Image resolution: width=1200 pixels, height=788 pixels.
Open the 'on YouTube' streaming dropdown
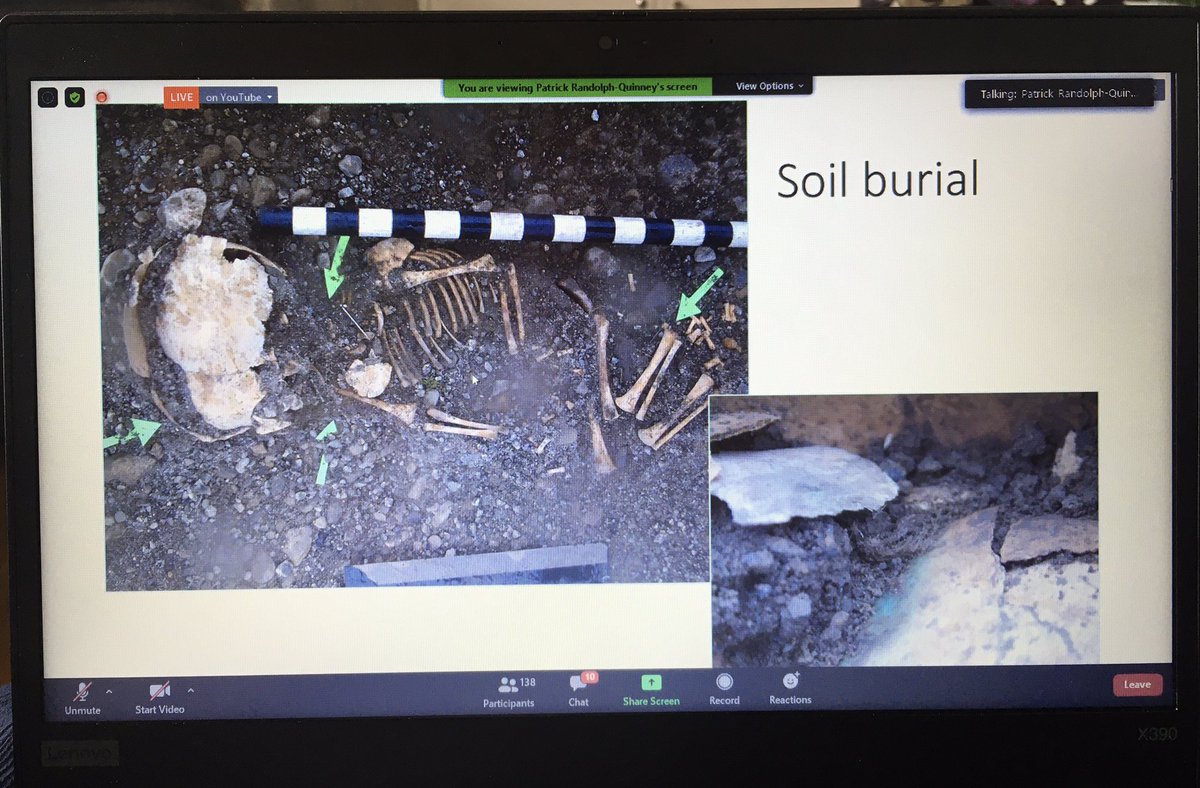point(237,97)
